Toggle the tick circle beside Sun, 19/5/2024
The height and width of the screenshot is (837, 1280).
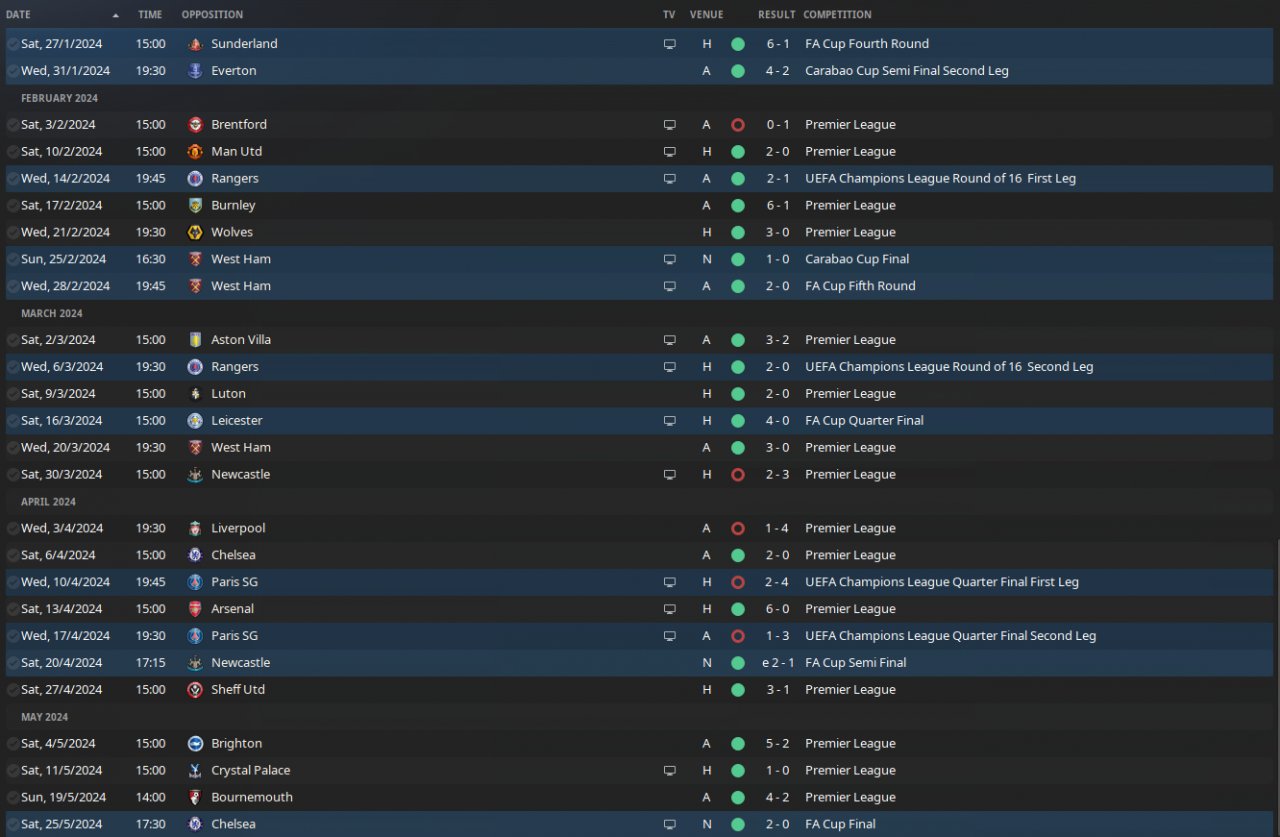click(x=12, y=798)
